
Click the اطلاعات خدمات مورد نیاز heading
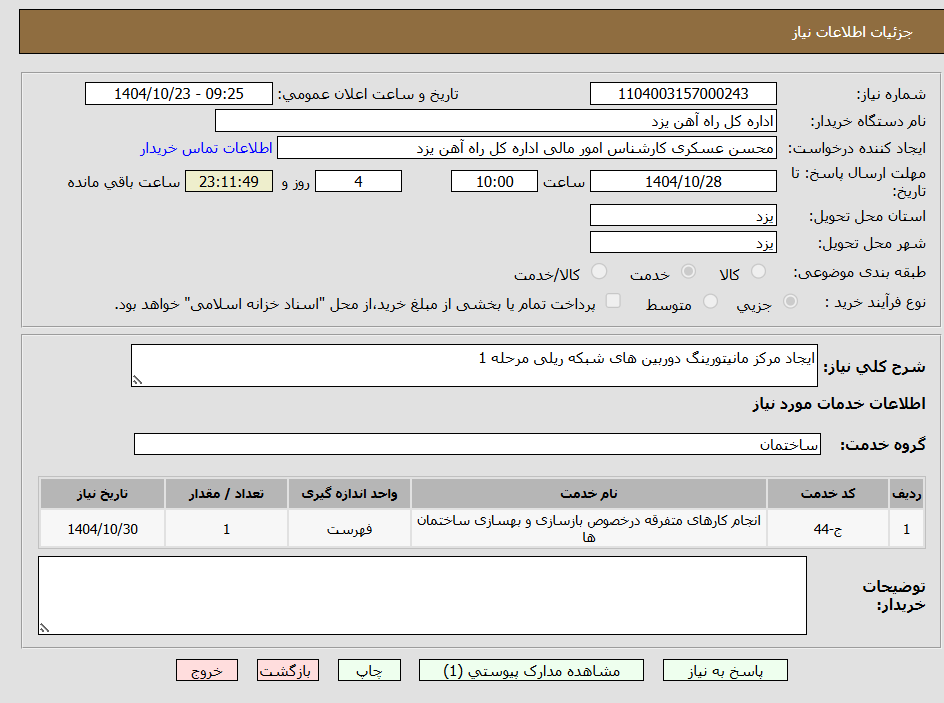point(839,403)
